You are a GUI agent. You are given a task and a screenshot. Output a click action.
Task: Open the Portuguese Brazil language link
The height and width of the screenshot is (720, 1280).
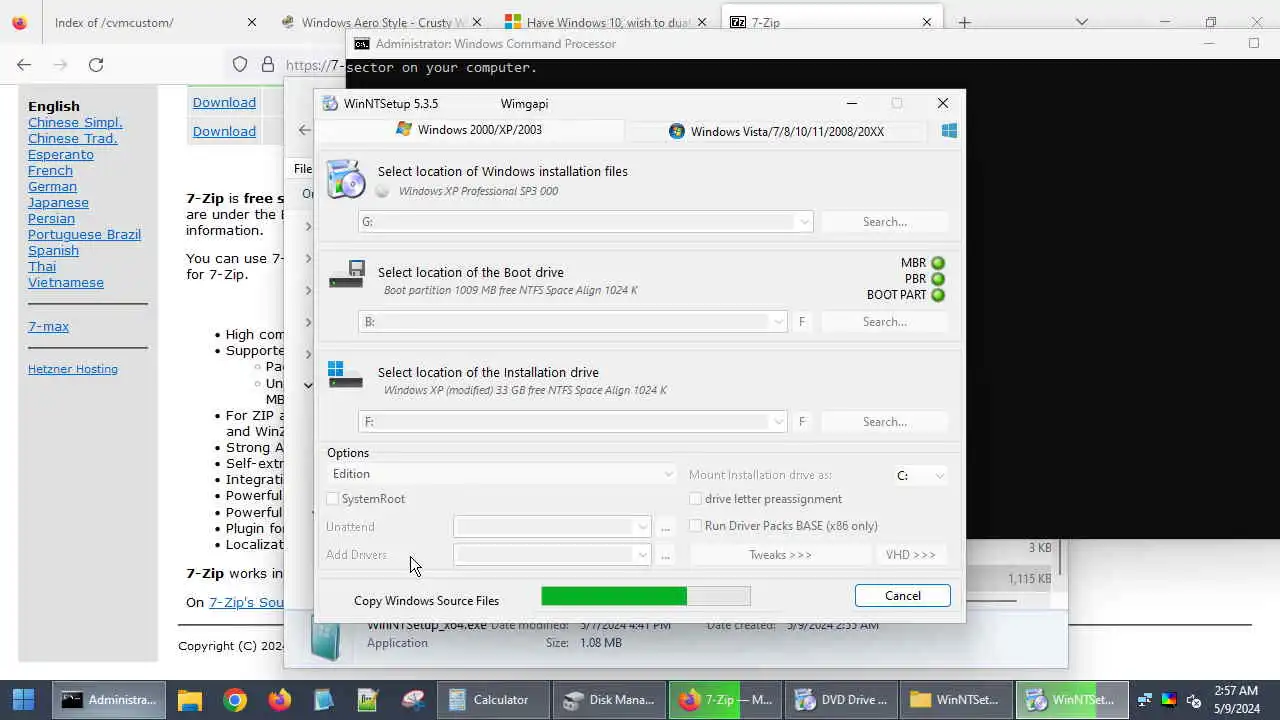(84, 234)
